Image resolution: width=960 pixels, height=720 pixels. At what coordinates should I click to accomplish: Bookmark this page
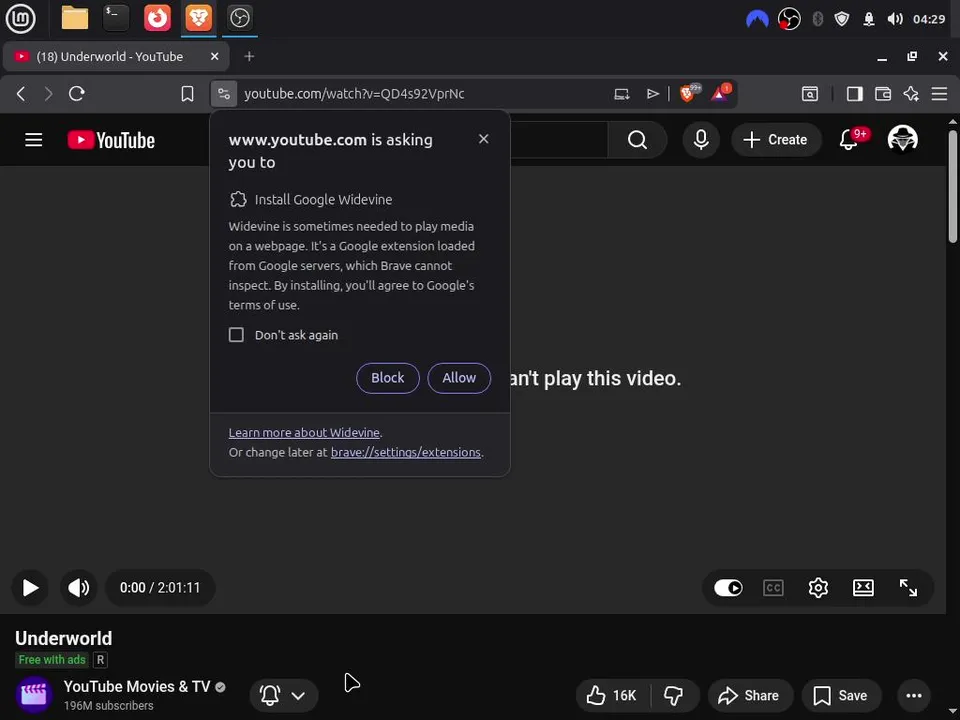[187, 94]
